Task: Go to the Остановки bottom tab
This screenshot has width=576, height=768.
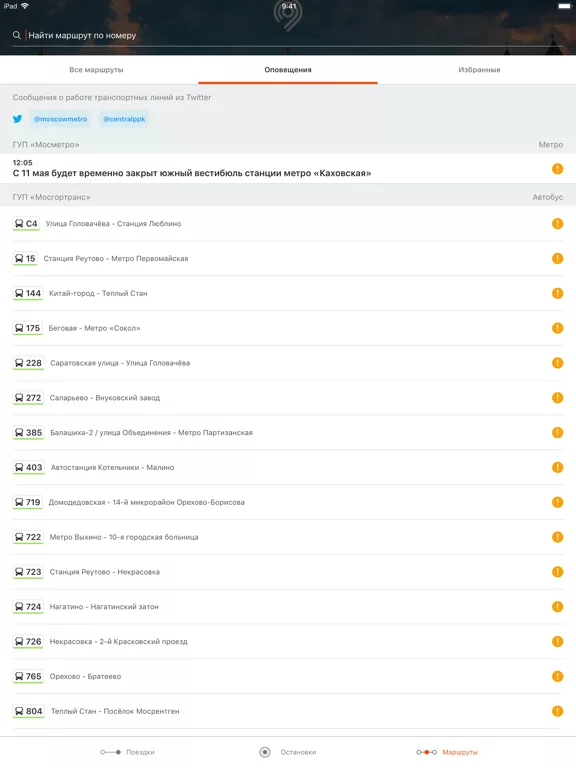Action: tap(288, 752)
